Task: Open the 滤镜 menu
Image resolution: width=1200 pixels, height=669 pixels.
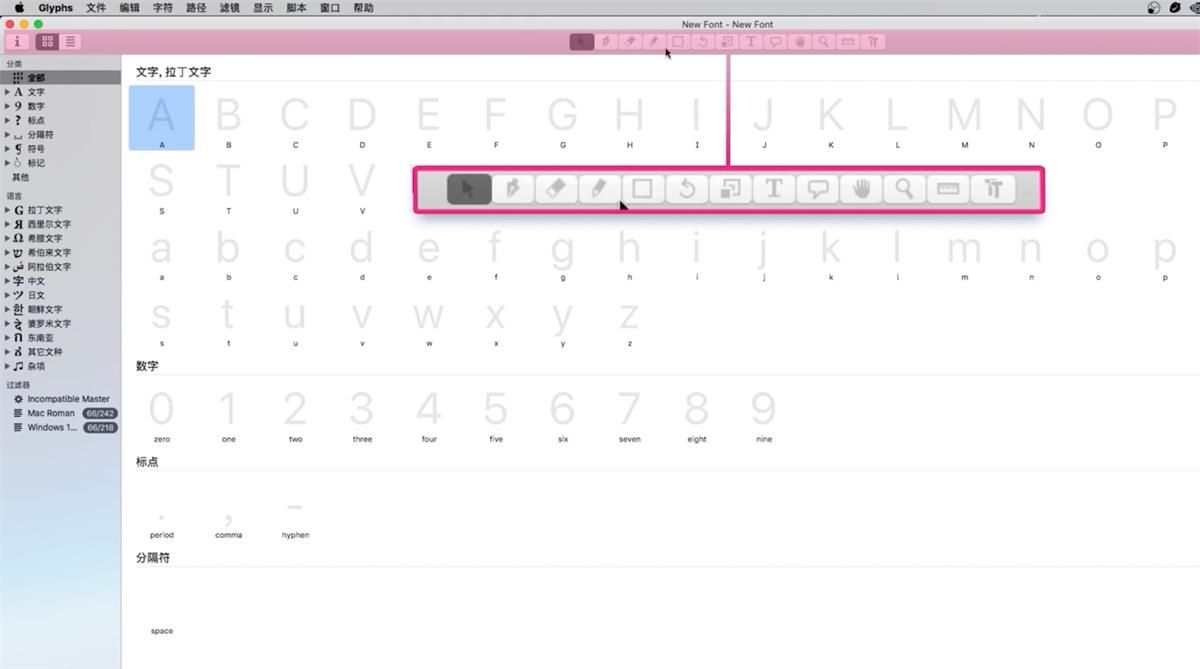Action: 230,8
